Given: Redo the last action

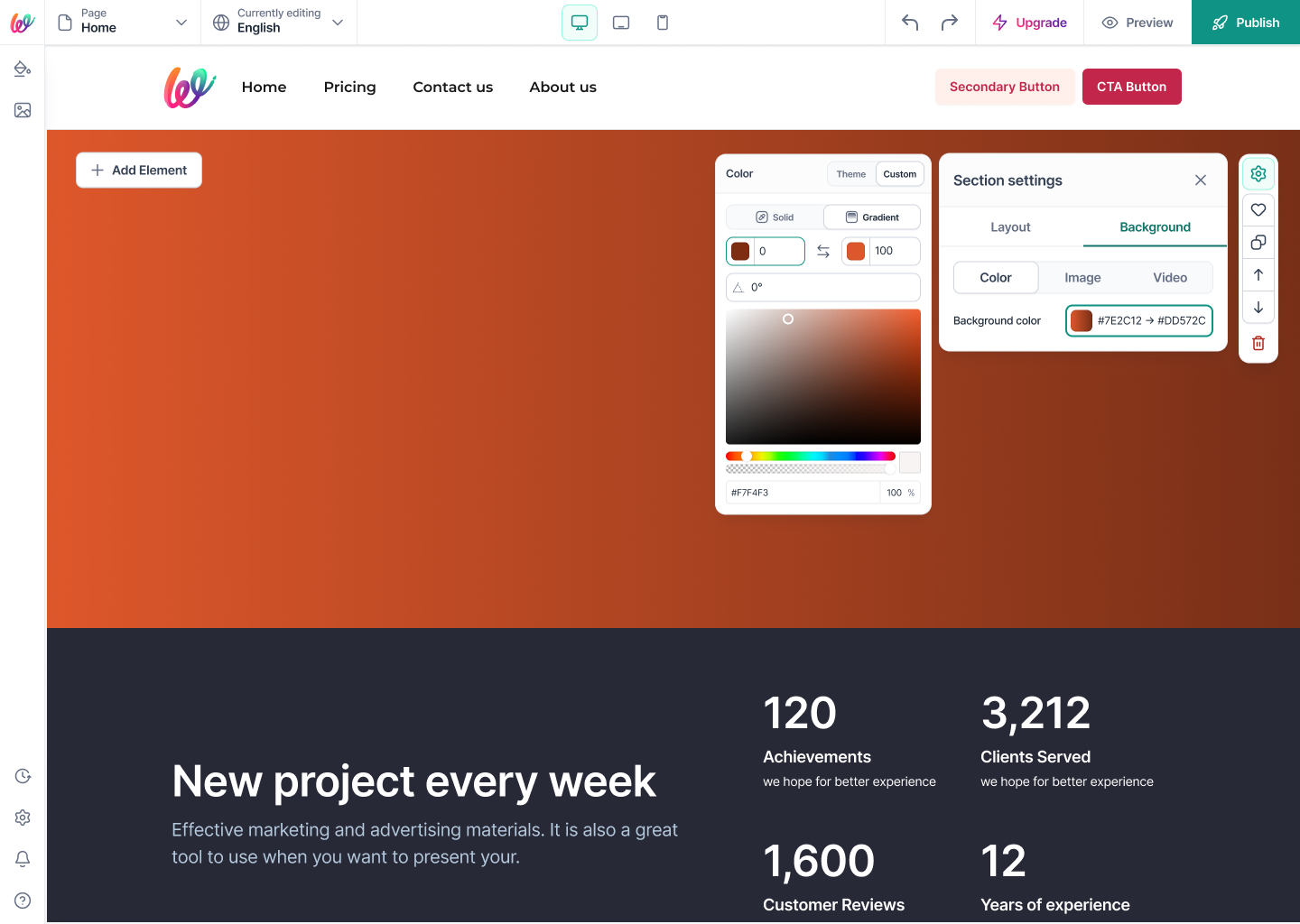Looking at the screenshot, I should pyautogui.click(x=950, y=23).
